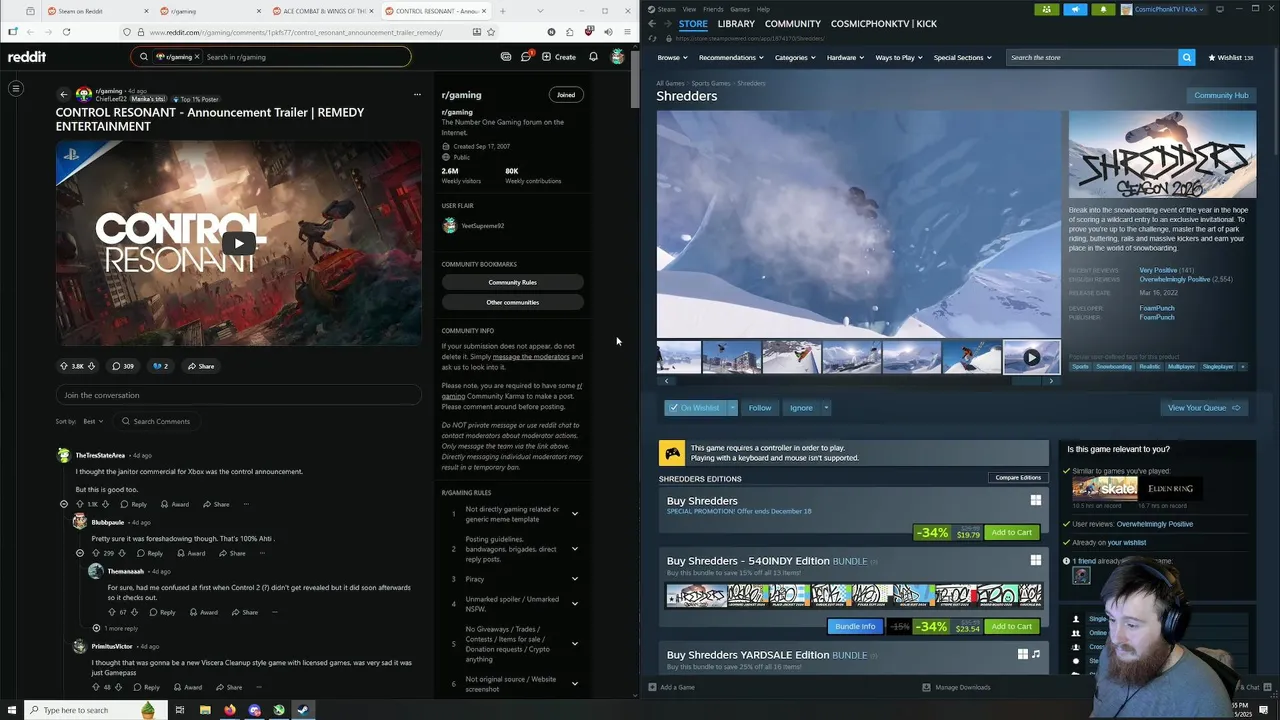Go back in Steam navigation
Viewport: 1280px width, 720px height.
(x=652, y=24)
